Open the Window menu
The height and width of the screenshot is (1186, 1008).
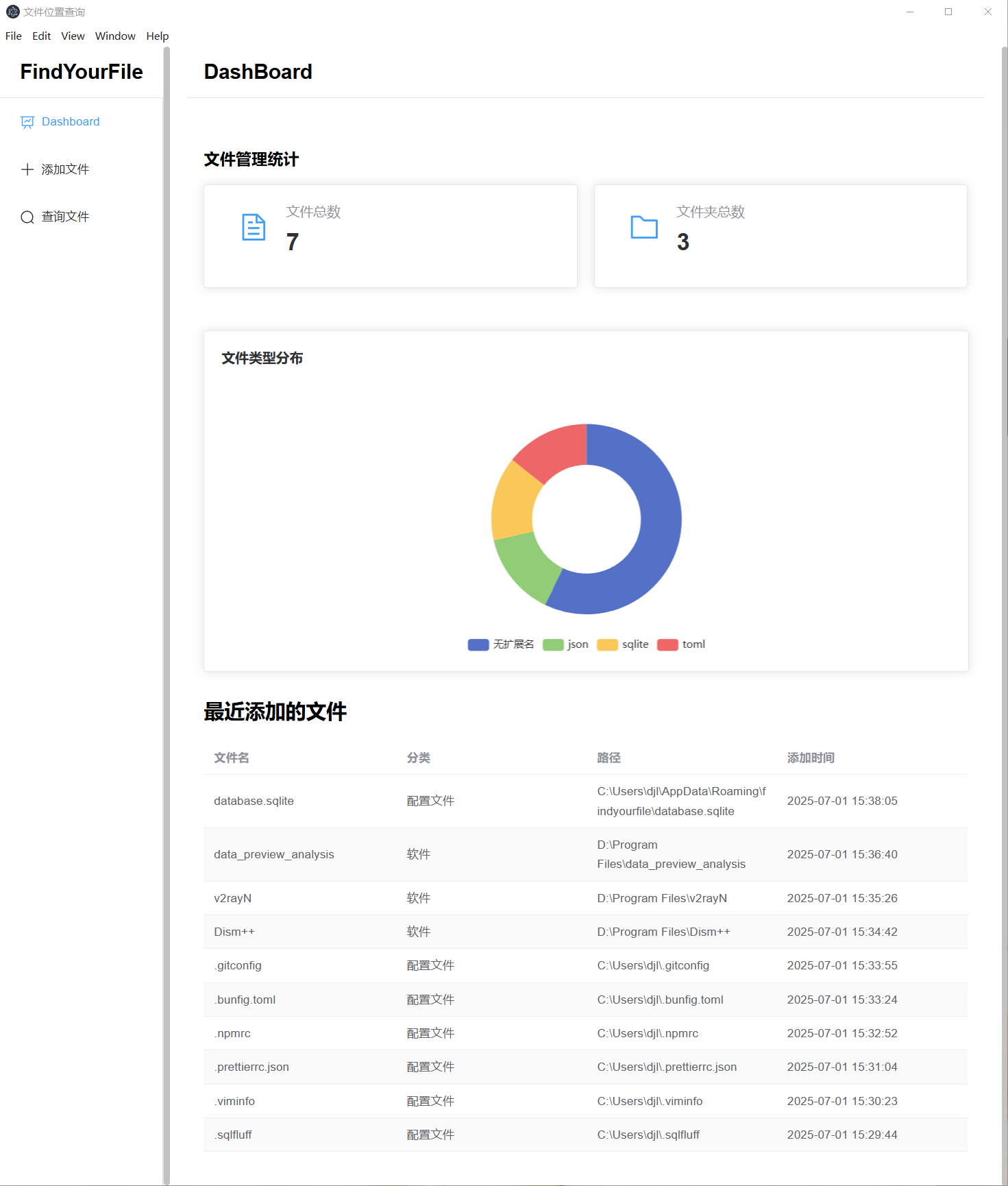click(x=115, y=36)
